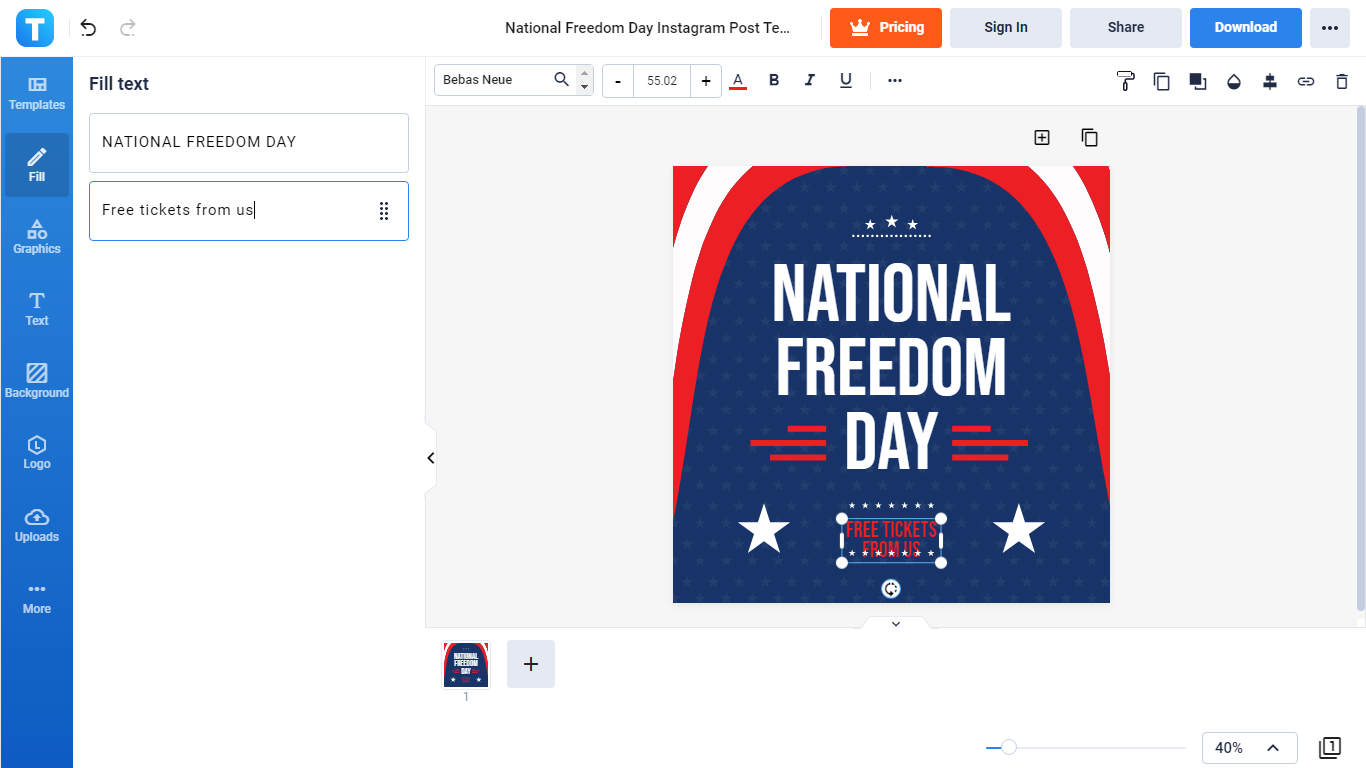This screenshot has height=768, width=1366.
Task: Toggle underline formatting
Action: click(846, 80)
